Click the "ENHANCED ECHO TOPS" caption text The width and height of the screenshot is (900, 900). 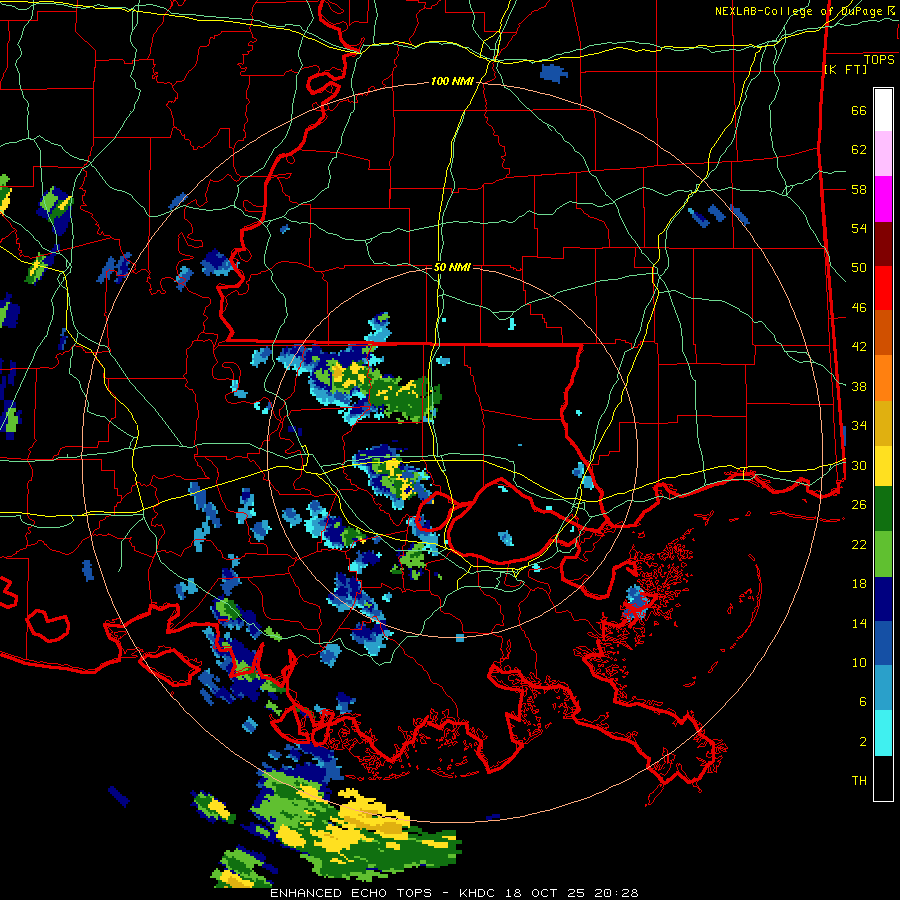[x=351, y=893]
